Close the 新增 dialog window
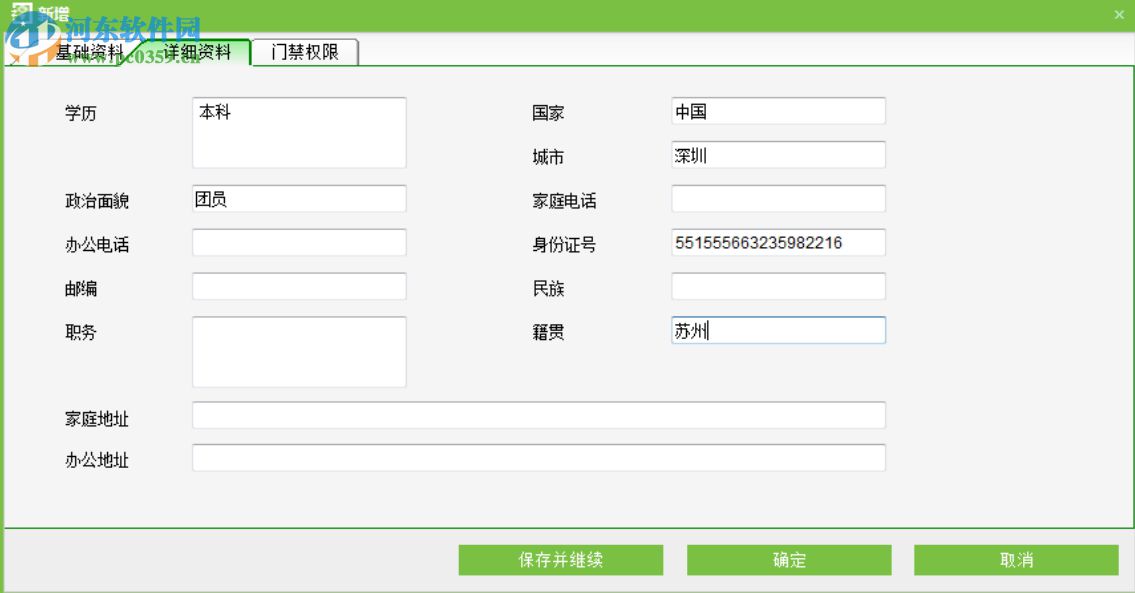This screenshot has width=1135, height=593. tap(1118, 14)
